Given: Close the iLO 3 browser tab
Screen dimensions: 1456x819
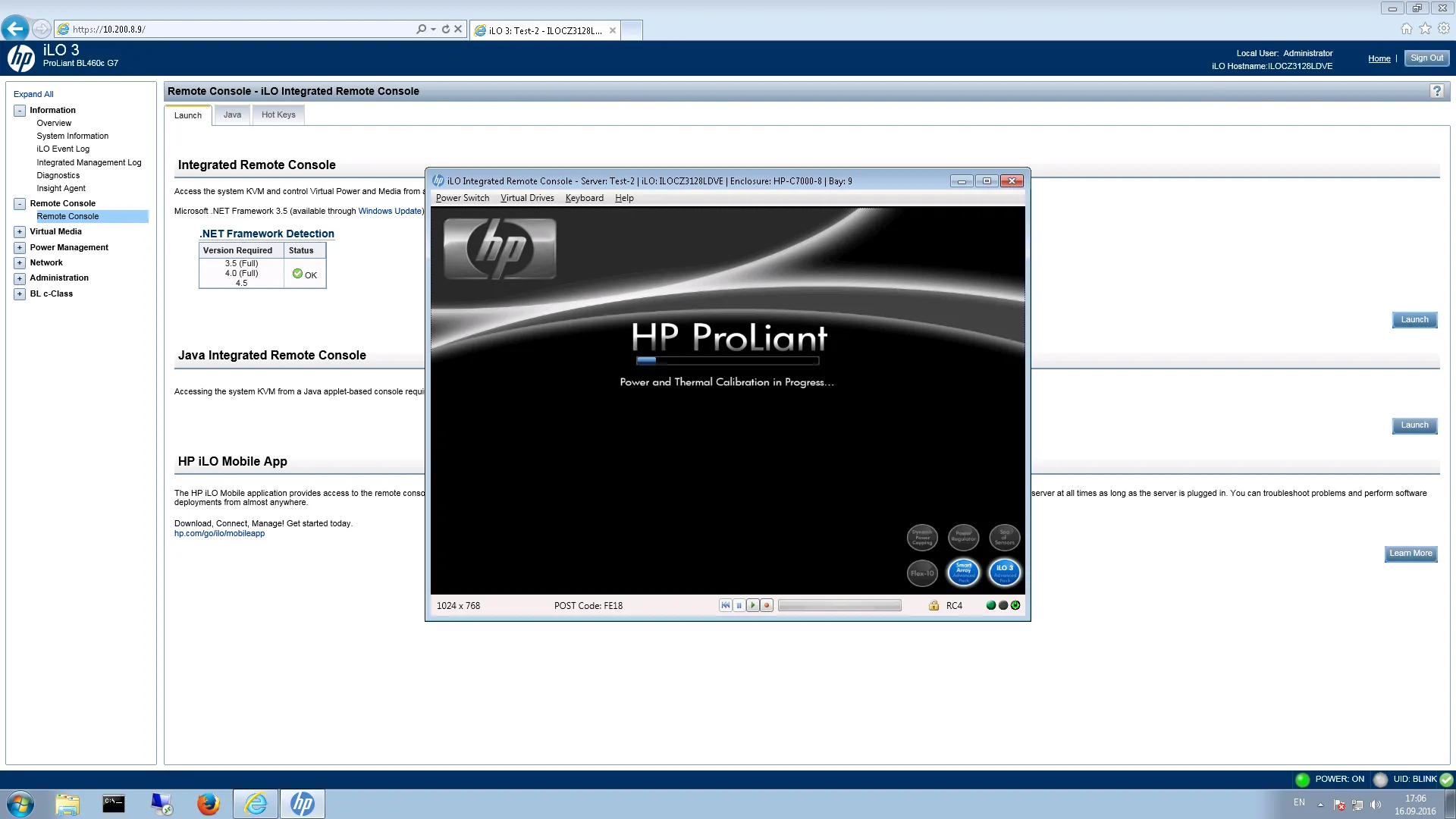Looking at the screenshot, I should [612, 30].
